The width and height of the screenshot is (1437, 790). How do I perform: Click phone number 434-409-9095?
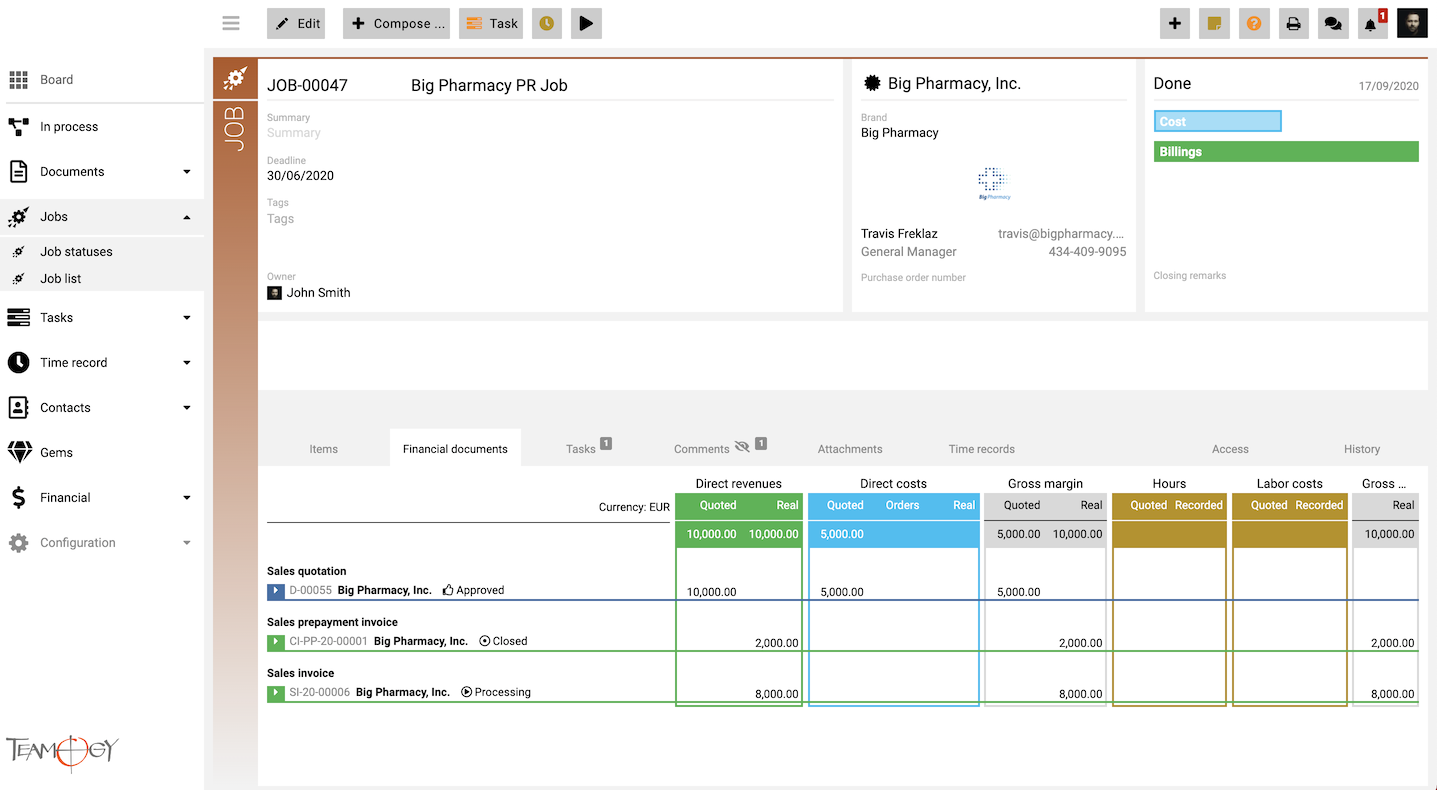pos(1087,252)
